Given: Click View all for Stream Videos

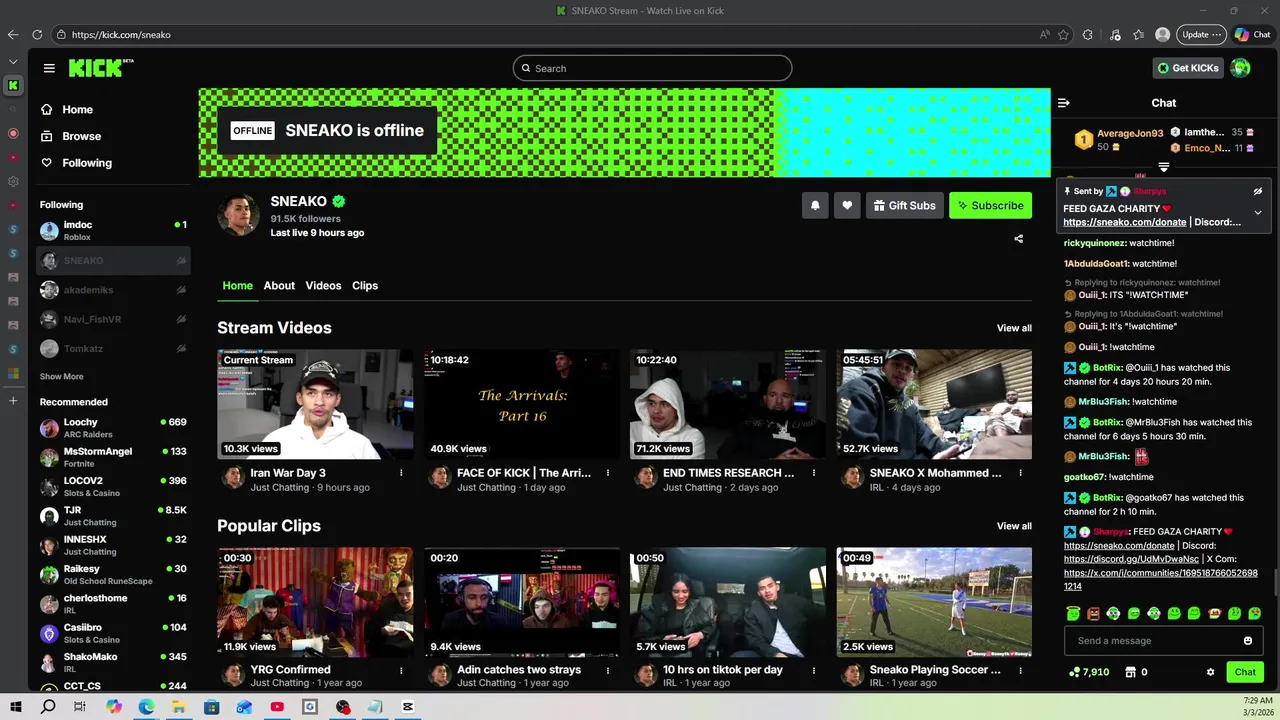Looking at the screenshot, I should [1014, 328].
